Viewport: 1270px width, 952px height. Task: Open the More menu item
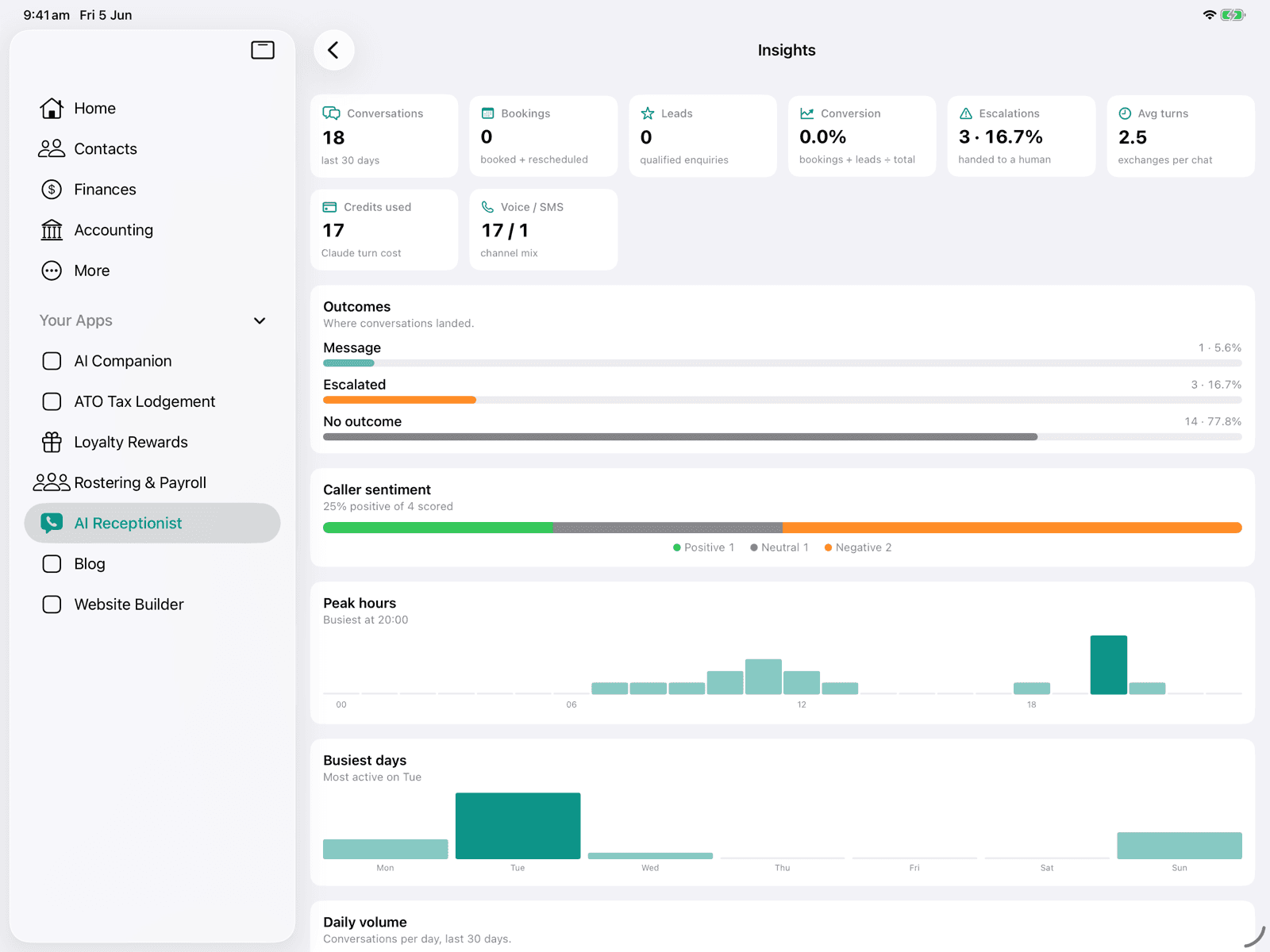click(152, 271)
